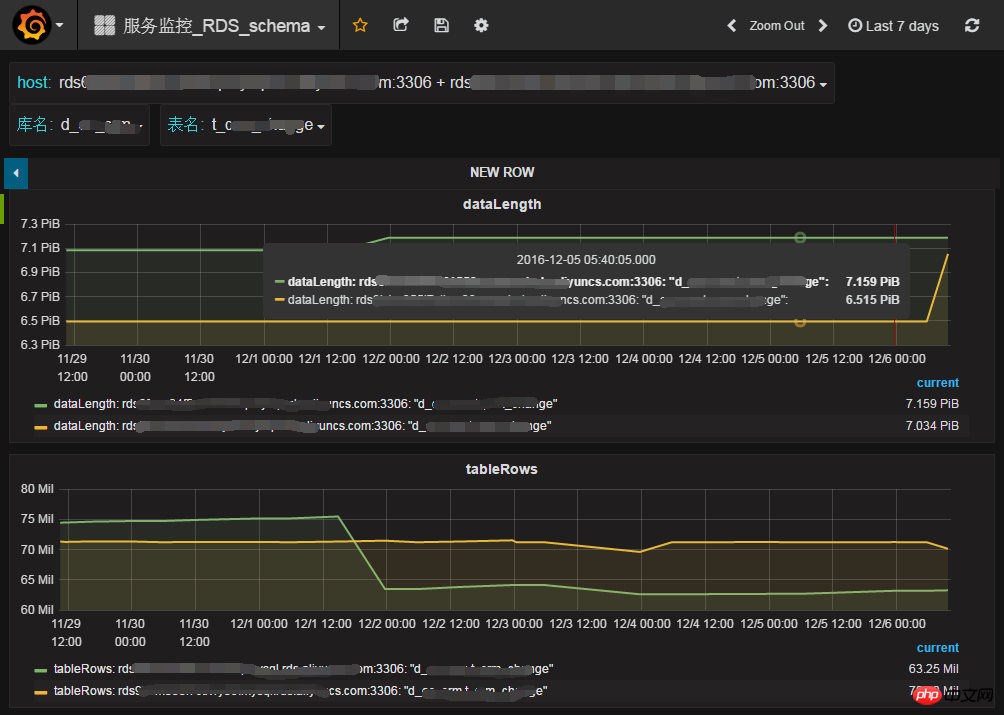
Task: Click the 80 Mil y-axis label
Action: [x=36, y=488]
